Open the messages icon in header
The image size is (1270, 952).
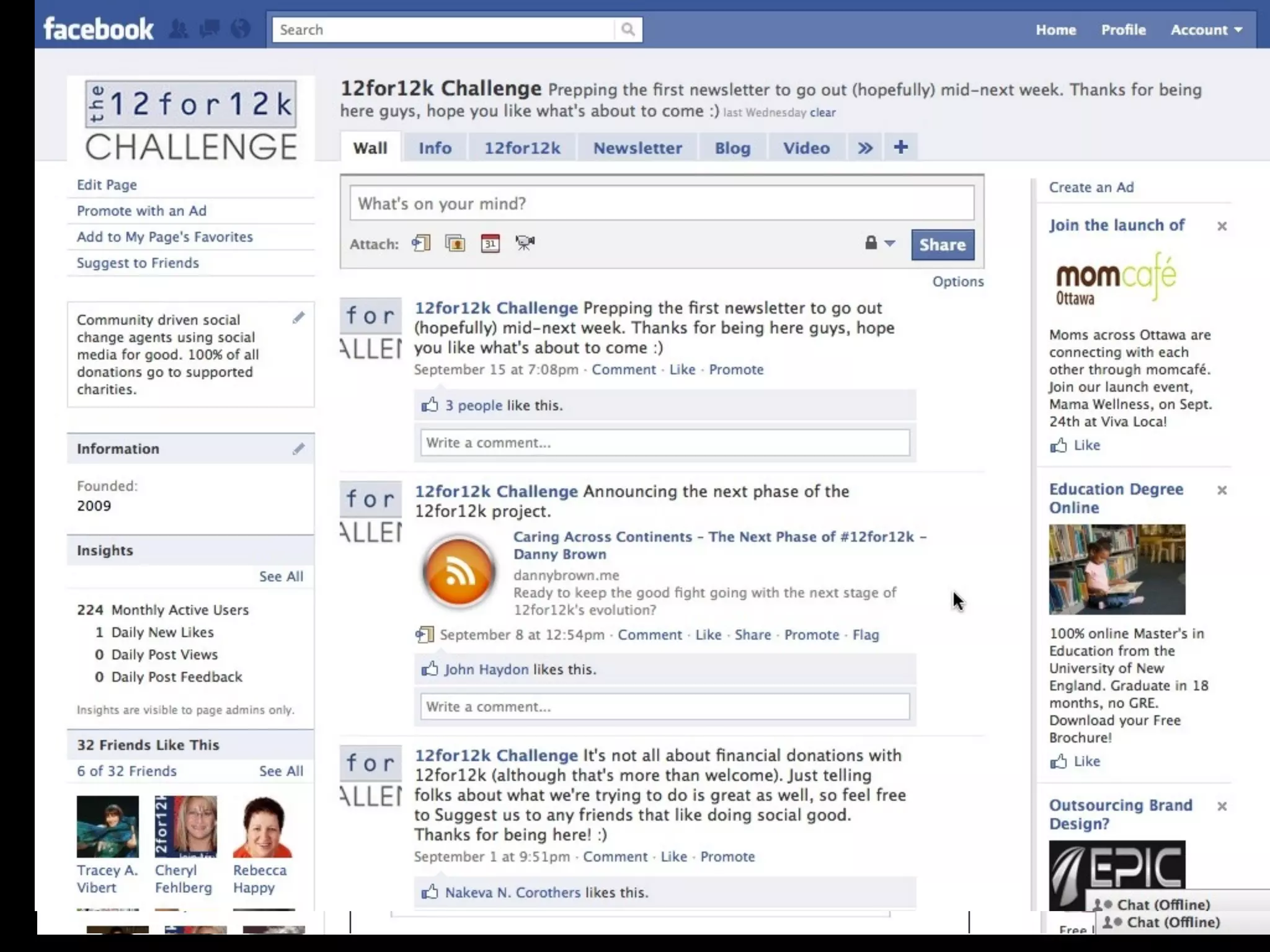tap(210, 29)
